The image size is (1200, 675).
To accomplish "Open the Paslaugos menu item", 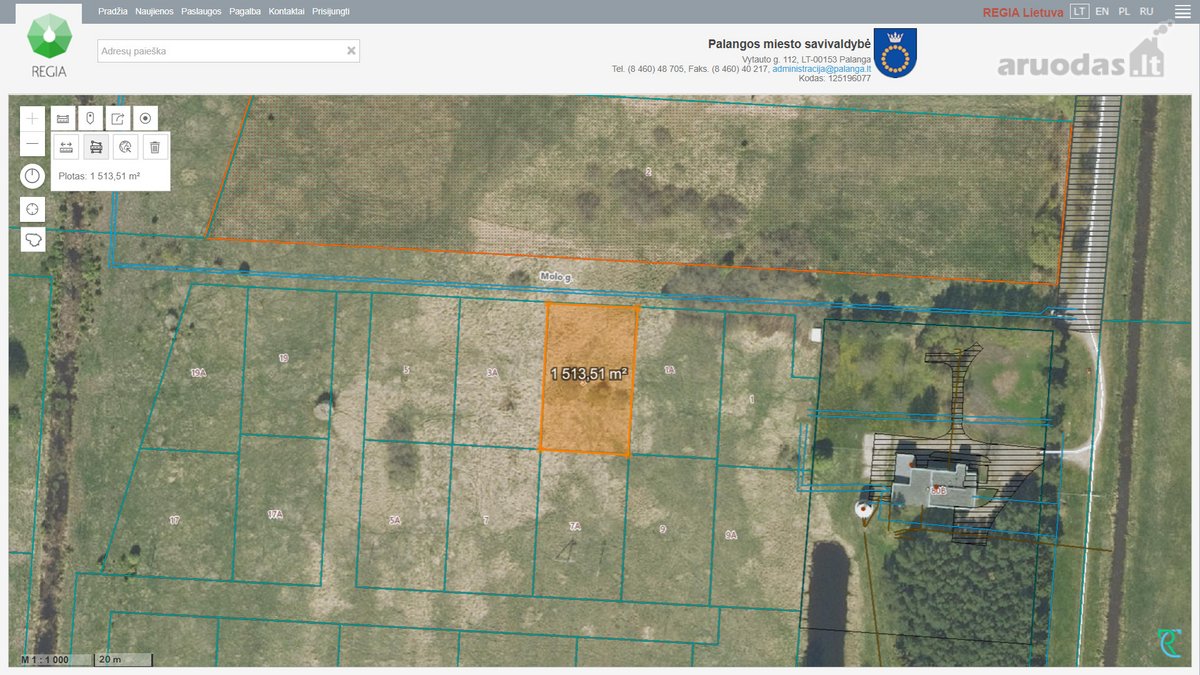I will click(201, 11).
